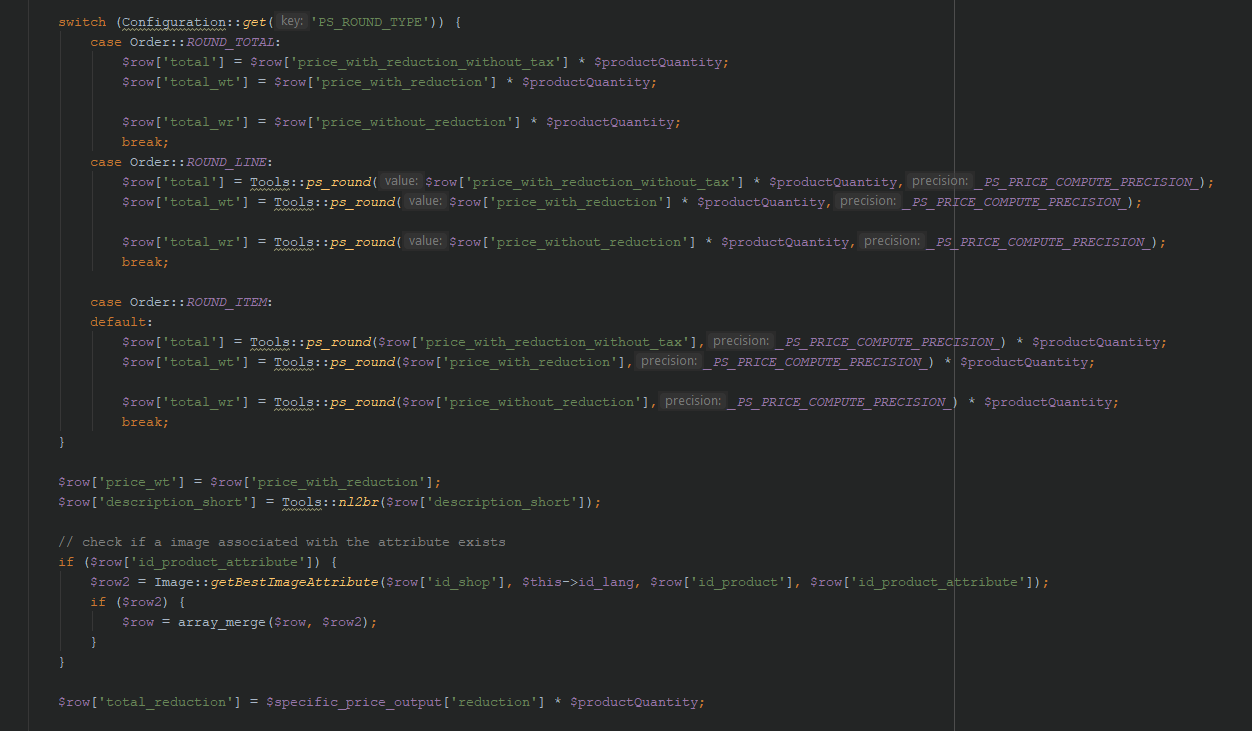Click the Image class name
Viewport: 1252px width, 731px height.
pos(174,582)
